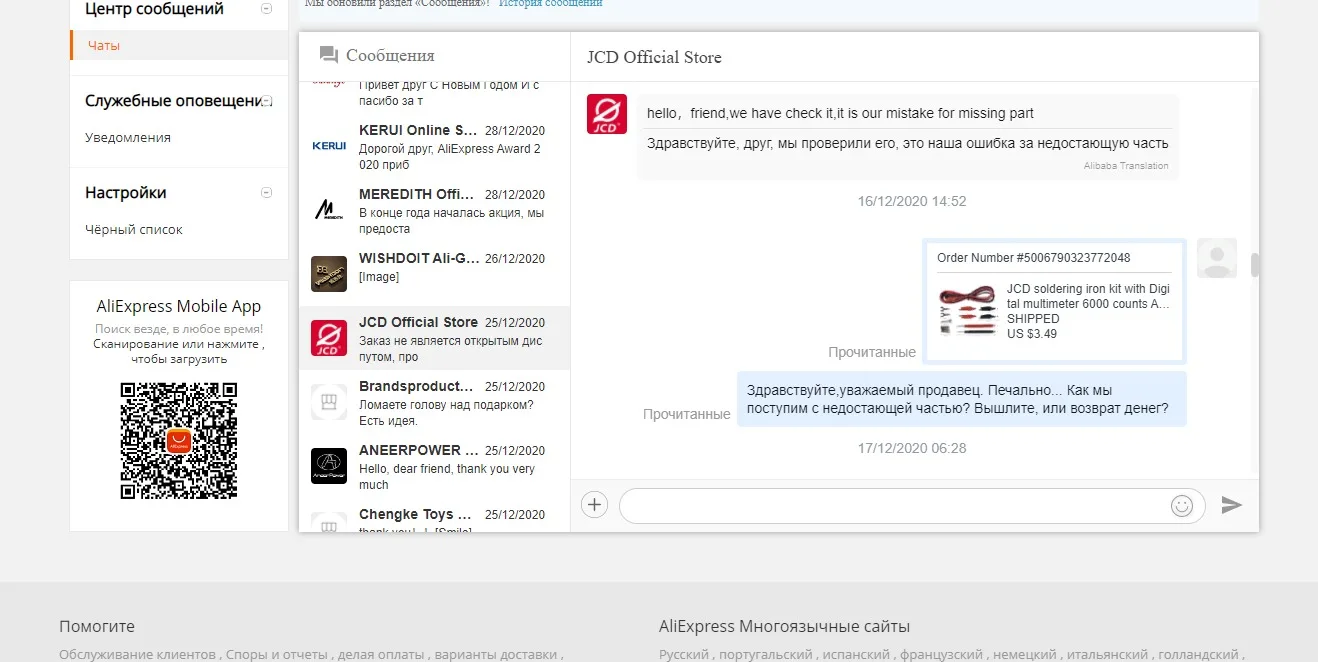Open the emoji smiley picker
Image resolution: width=1318 pixels, height=662 pixels.
coord(1182,506)
